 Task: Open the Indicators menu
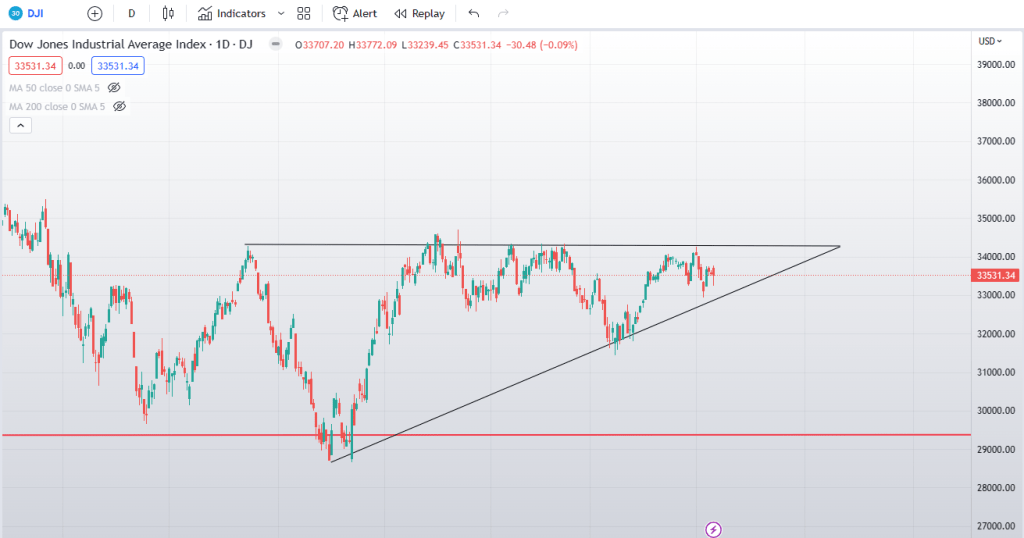232,14
